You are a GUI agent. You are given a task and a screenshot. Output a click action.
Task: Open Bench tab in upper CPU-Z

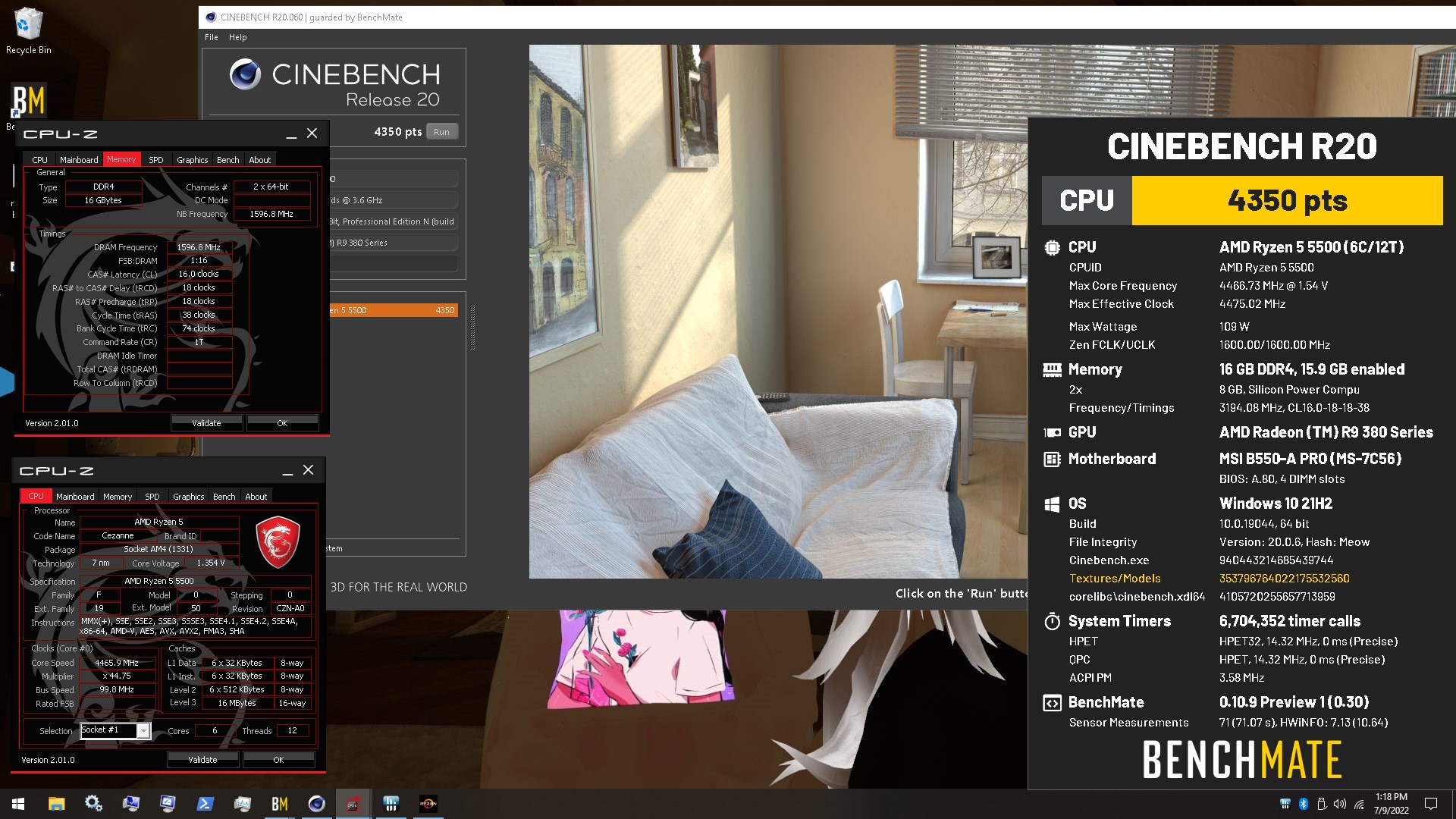[227, 160]
